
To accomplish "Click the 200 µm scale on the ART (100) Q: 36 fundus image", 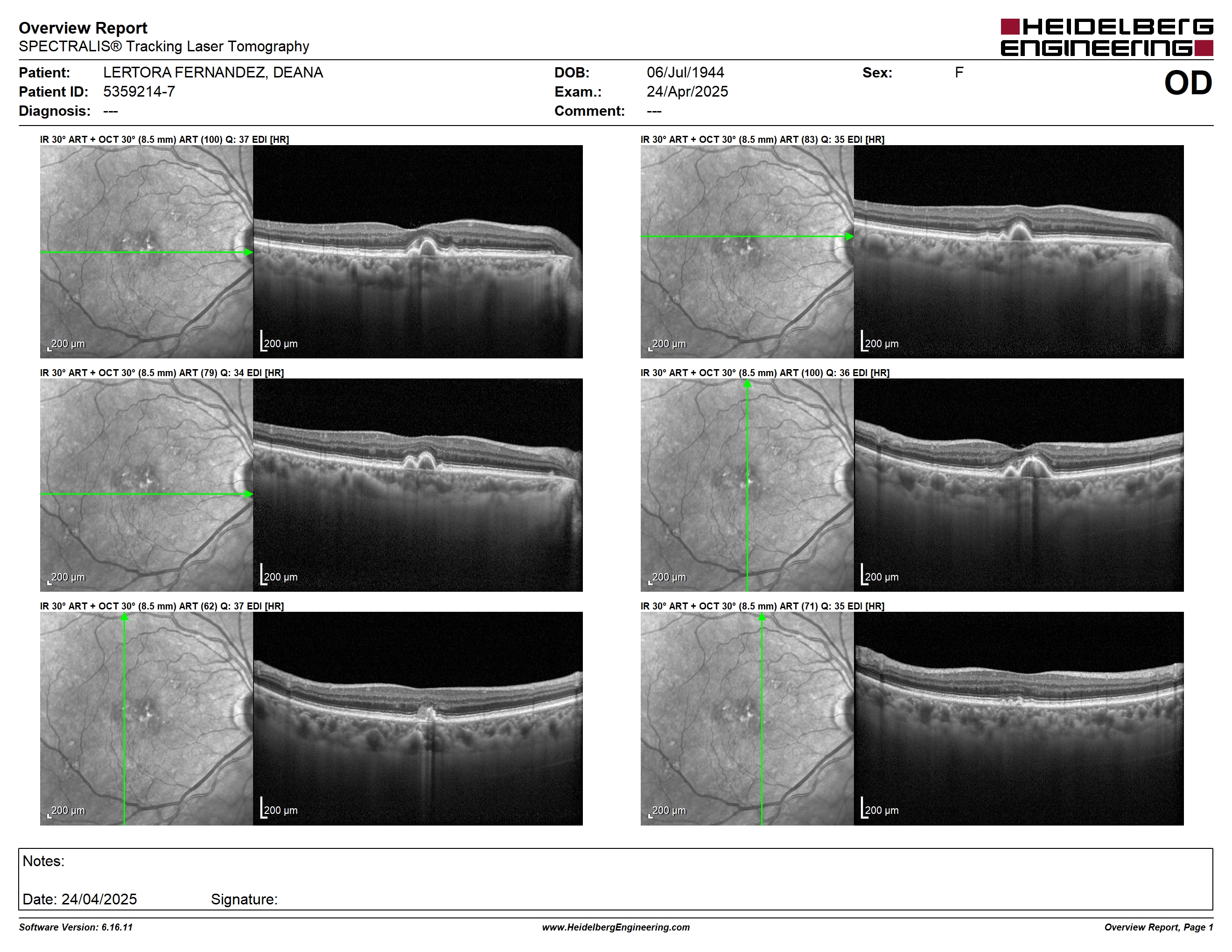I will [667, 578].
